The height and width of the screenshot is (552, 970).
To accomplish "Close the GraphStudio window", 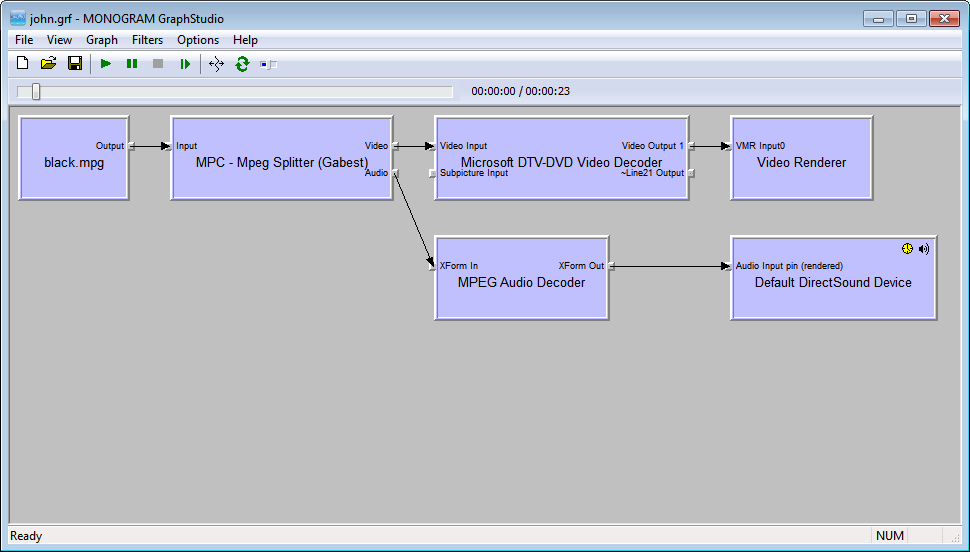I will (944, 19).
